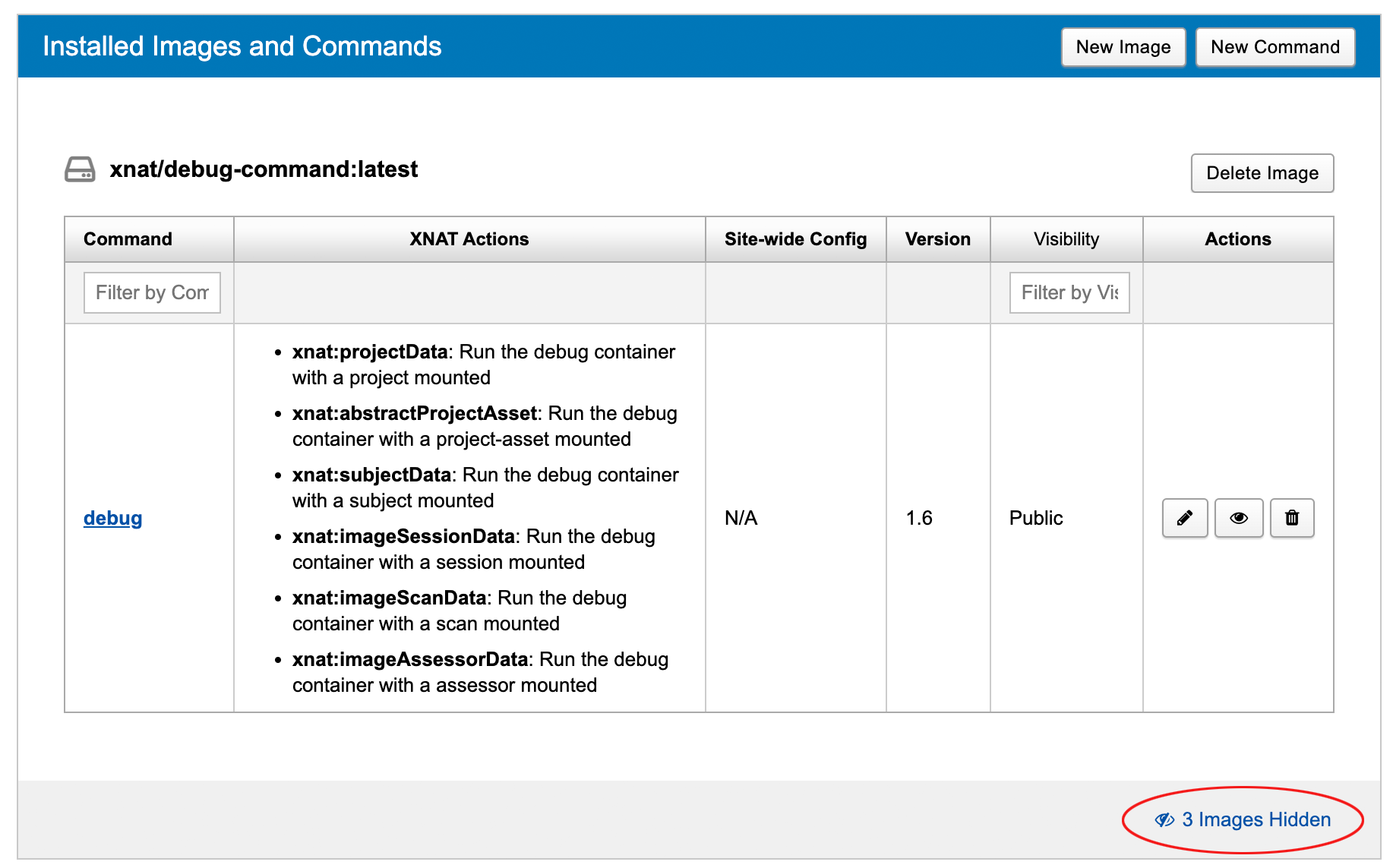Show the 3 Images Hidden link

[1256, 820]
